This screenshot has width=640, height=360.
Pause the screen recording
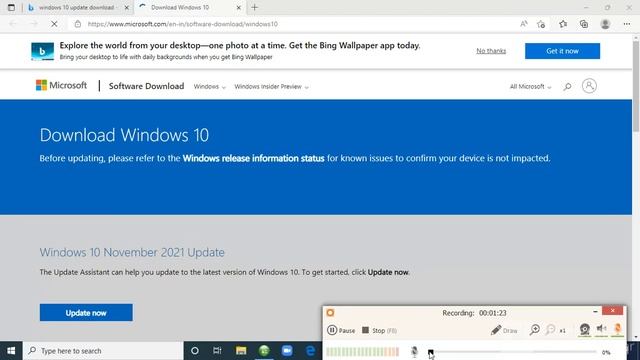[x=341, y=330]
